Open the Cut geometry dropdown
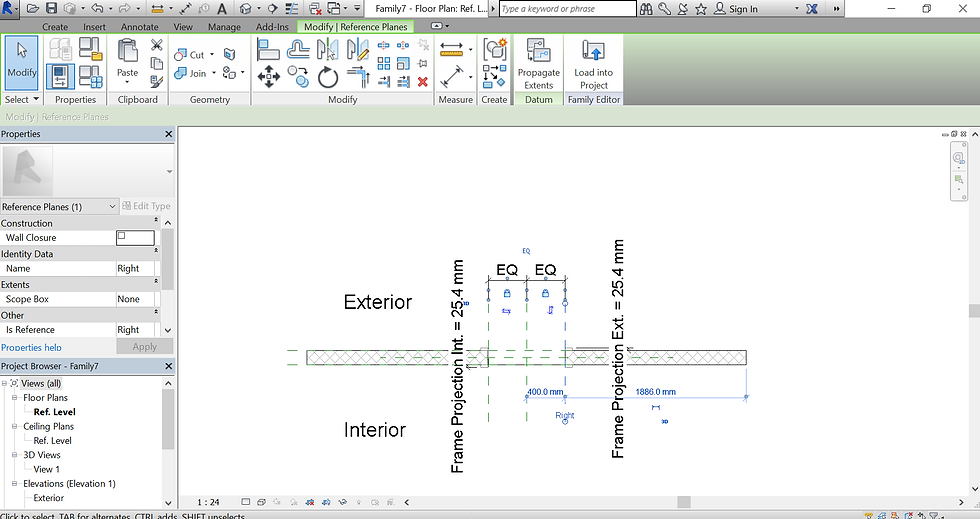Viewport: 980px width, 519px height. pos(212,54)
